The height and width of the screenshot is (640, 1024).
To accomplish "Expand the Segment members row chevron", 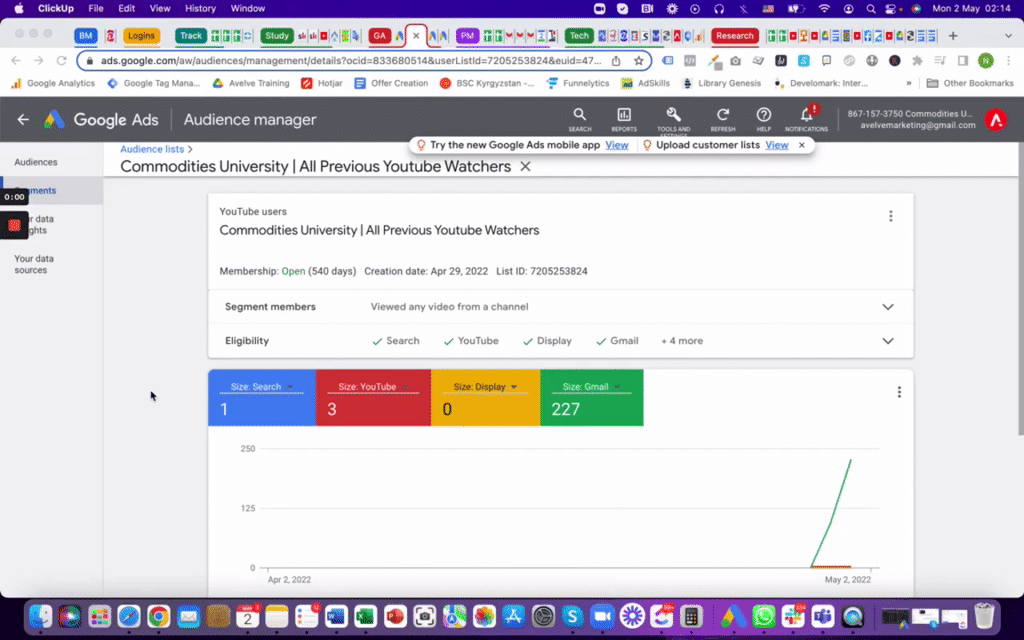I will 887,307.
